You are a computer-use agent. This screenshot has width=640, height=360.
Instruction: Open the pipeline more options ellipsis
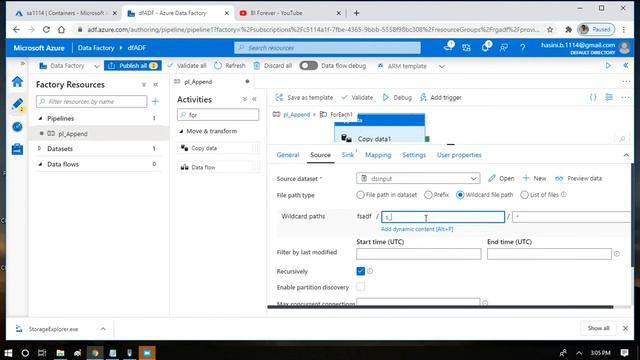(625, 97)
